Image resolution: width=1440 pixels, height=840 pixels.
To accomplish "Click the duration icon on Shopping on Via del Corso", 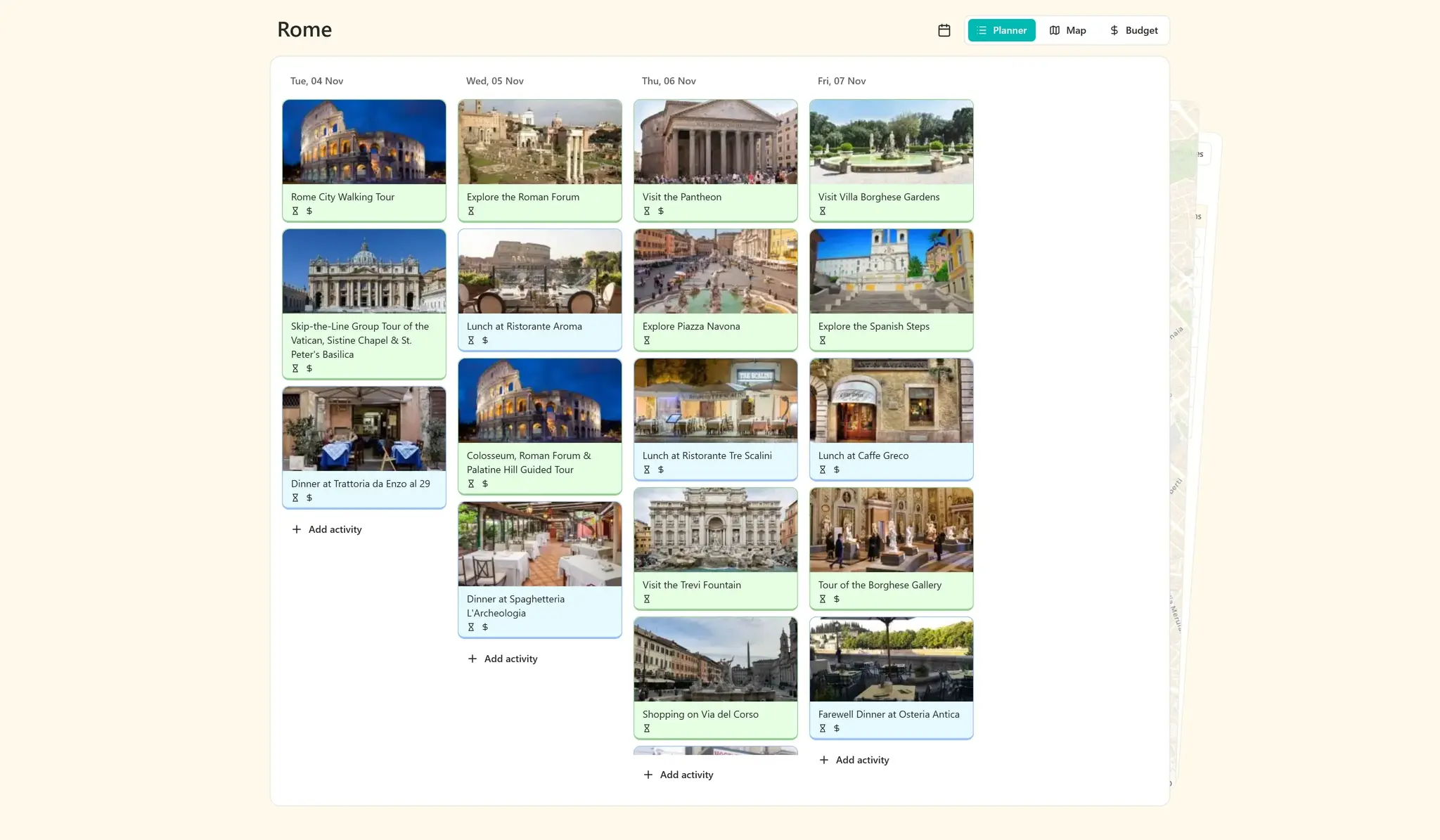I will click(647, 728).
